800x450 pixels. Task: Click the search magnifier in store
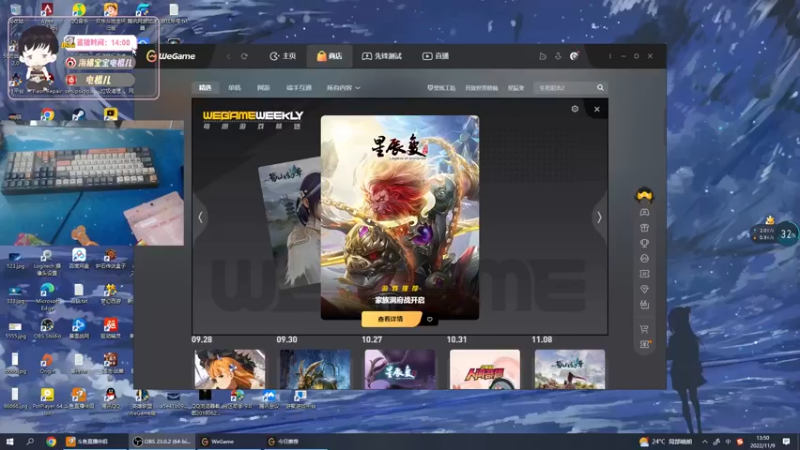point(601,88)
